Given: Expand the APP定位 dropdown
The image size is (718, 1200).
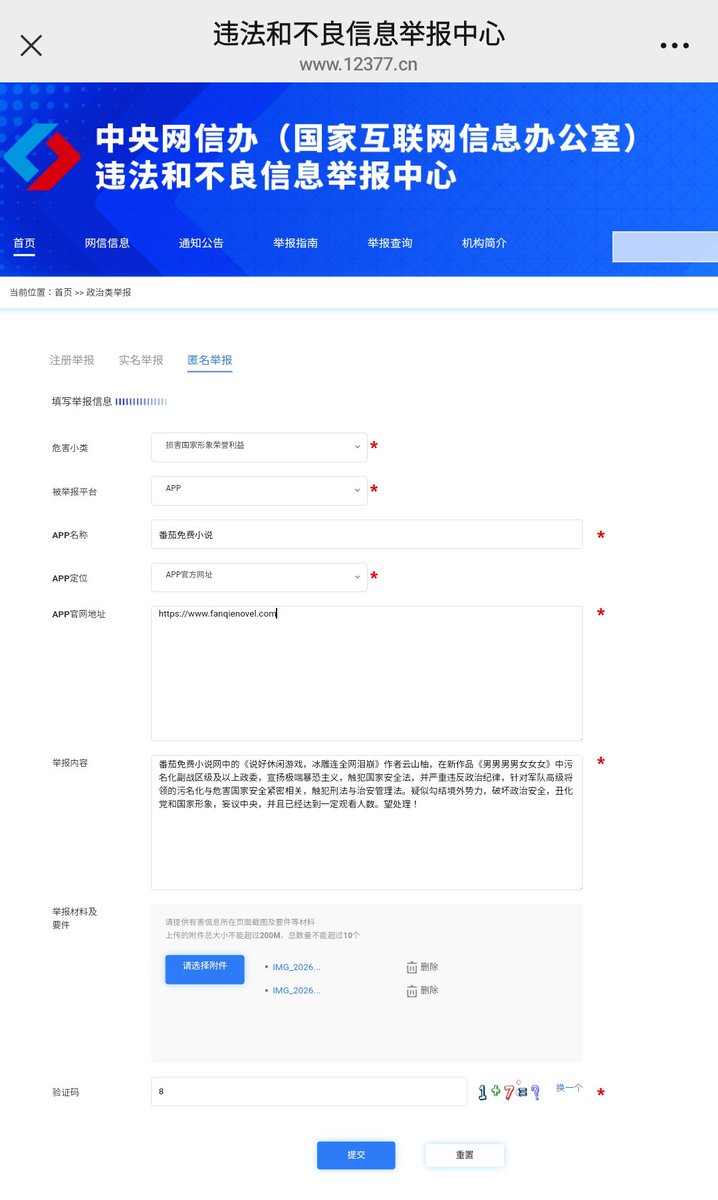Looking at the screenshot, I should 259,577.
